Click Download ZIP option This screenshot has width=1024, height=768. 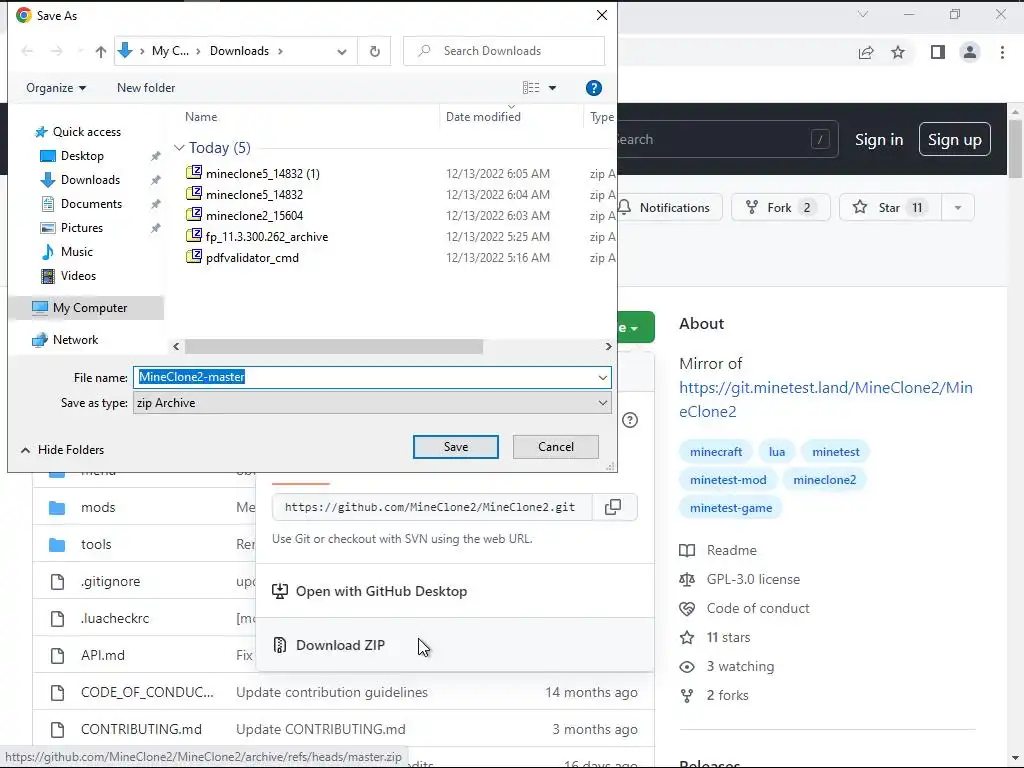455,645
